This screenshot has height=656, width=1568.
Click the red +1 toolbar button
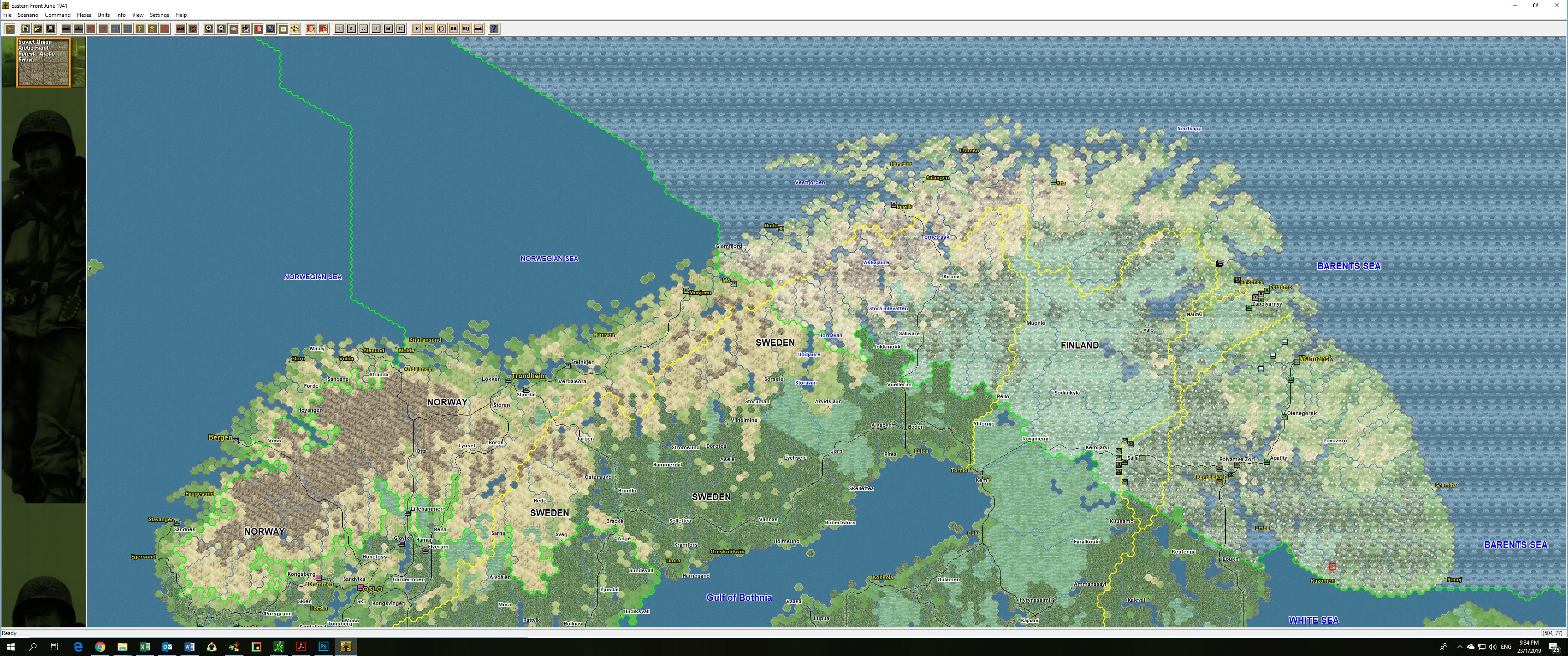(91, 29)
